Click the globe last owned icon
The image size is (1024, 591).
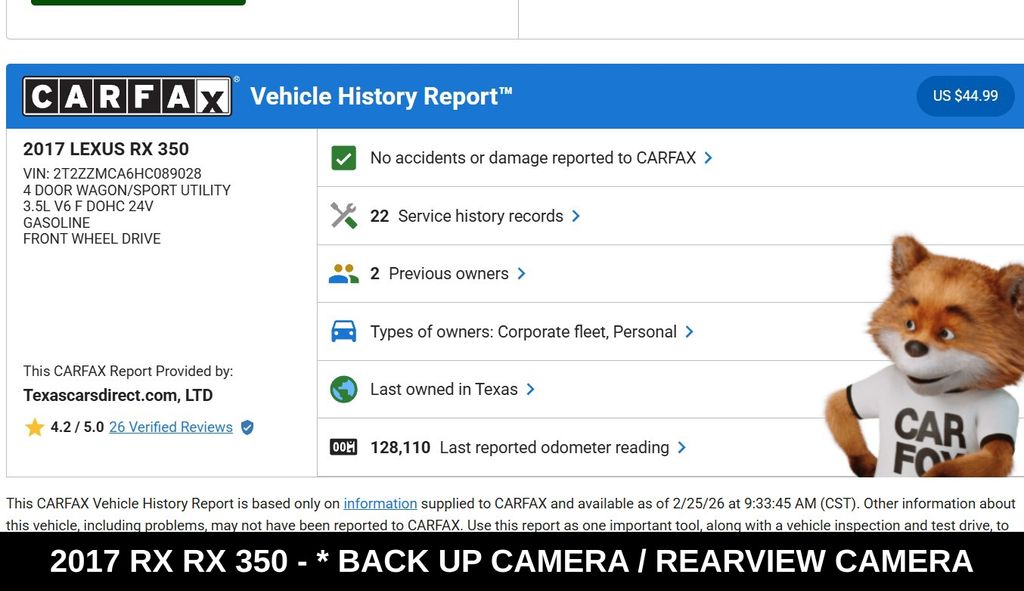tap(344, 390)
